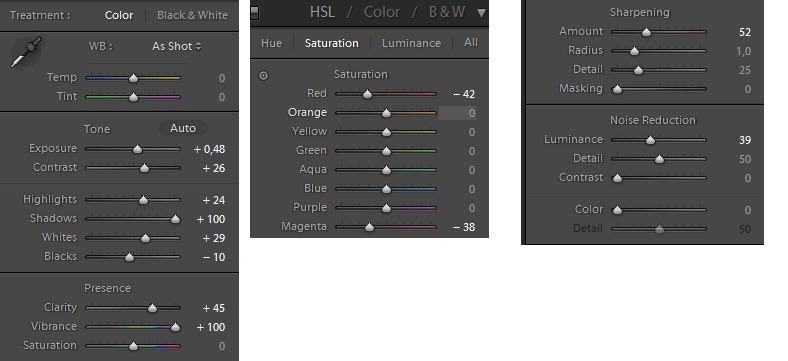Click the Noise Reduction section heading
788x361 pixels.
[652, 120]
